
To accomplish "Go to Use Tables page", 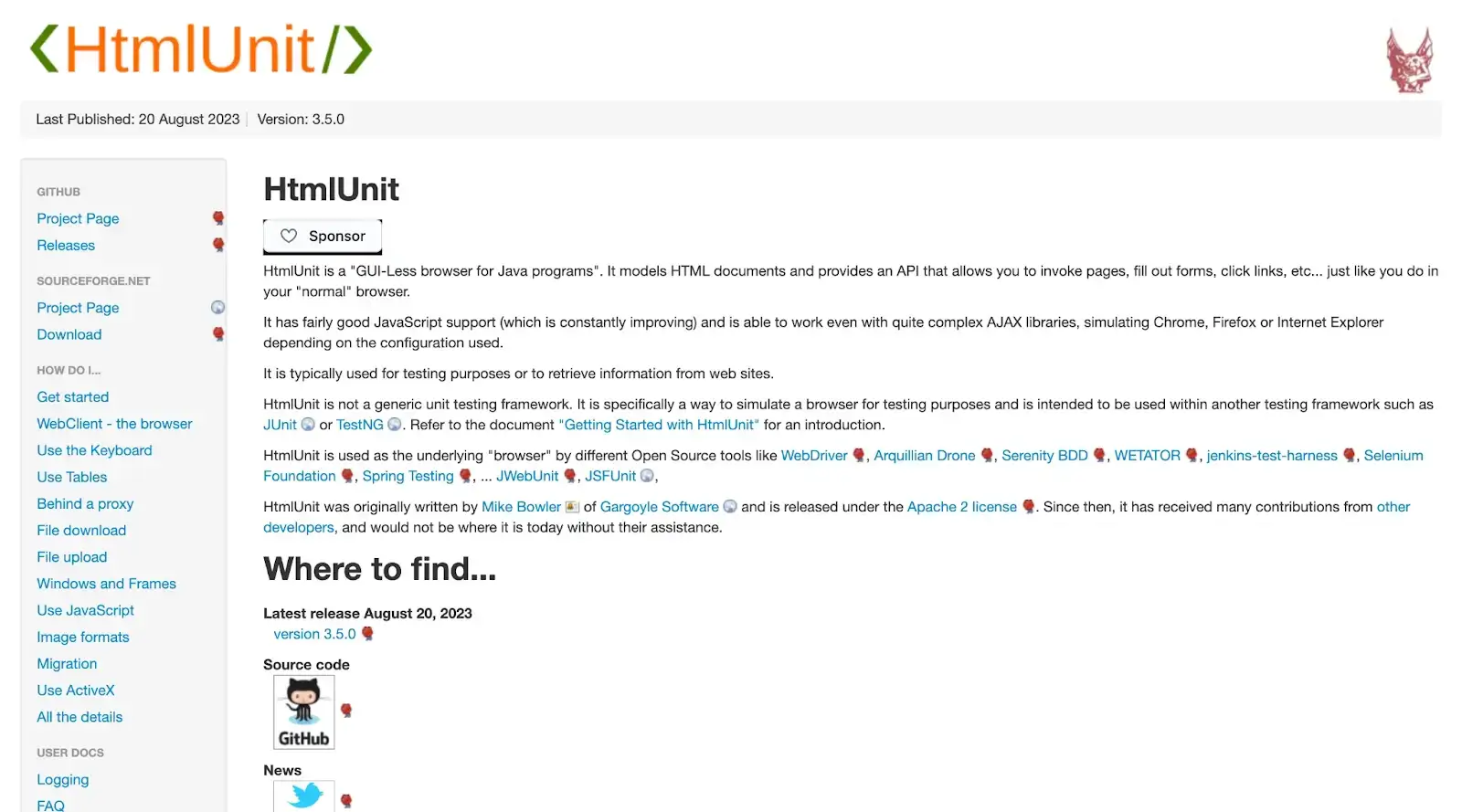I will click(x=72, y=477).
